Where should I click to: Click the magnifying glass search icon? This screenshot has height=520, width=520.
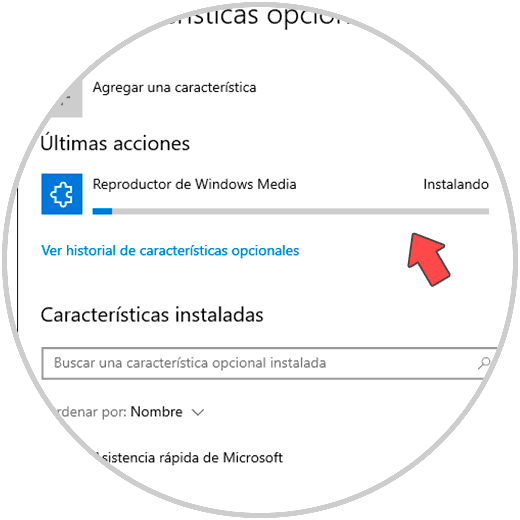[x=484, y=363]
